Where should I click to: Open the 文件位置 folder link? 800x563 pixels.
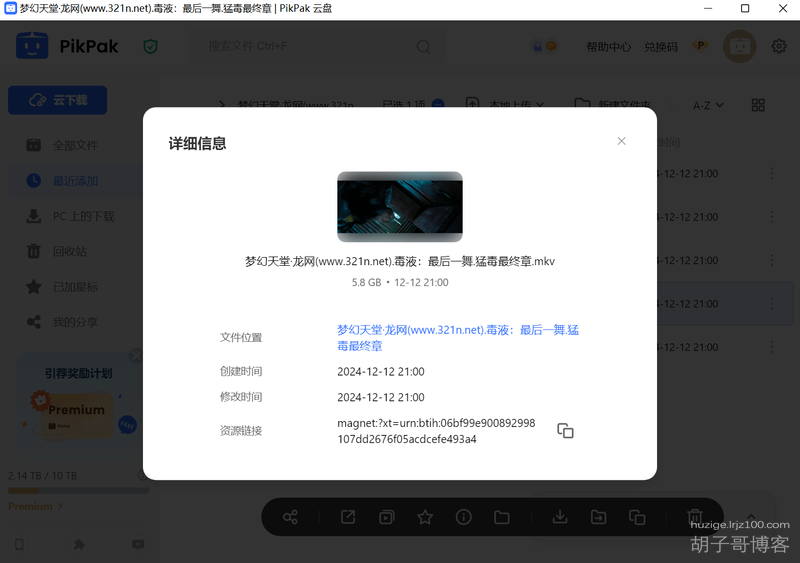tap(458, 337)
